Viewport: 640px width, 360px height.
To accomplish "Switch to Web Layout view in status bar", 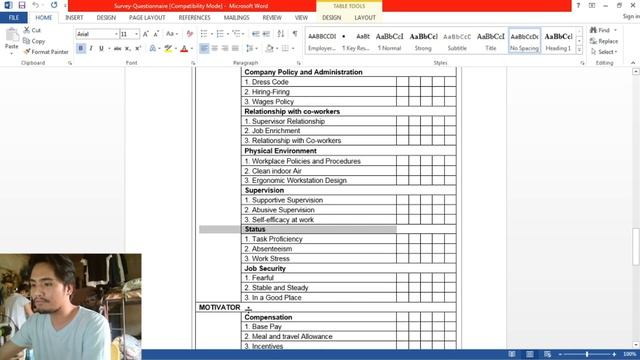I will coord(547,354).
